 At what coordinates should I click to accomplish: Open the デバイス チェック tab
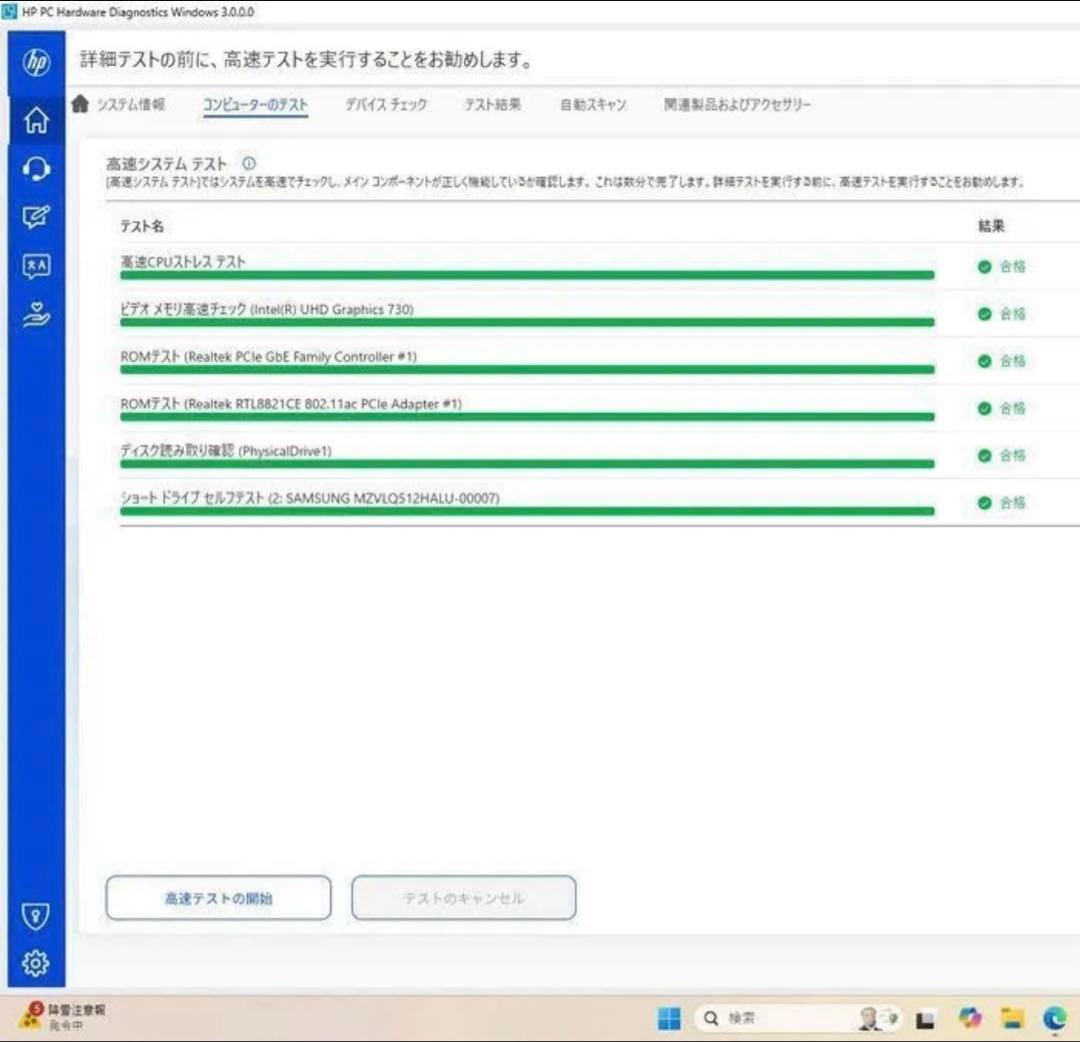tap(386, 103)
